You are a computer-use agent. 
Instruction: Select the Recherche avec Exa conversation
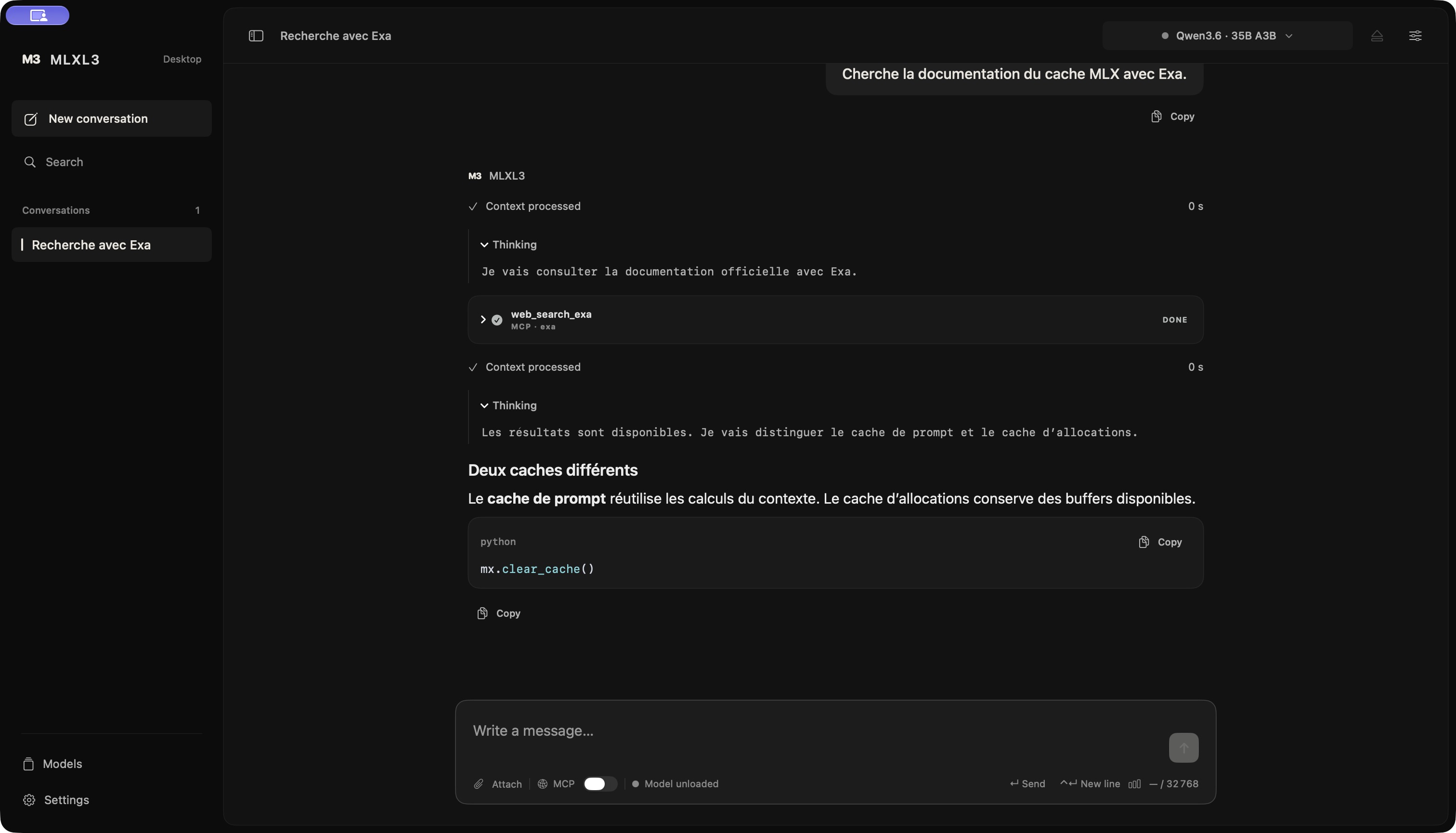coord(112,245)
